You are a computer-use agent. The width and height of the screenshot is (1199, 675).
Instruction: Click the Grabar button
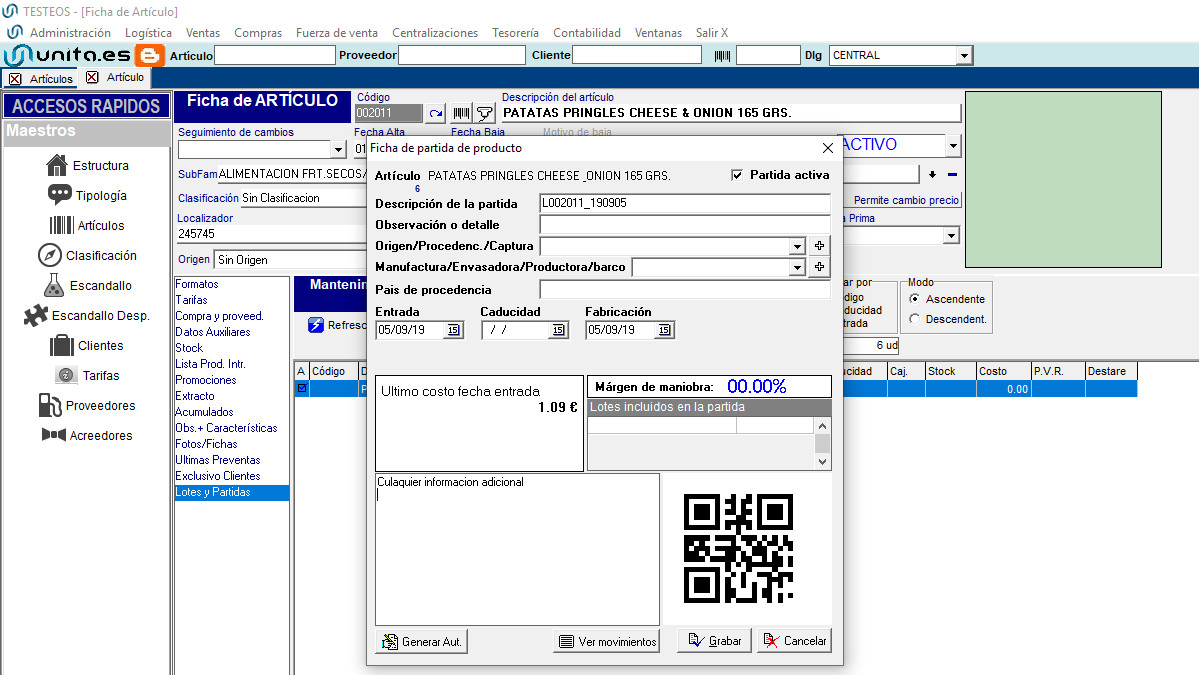point(714,641)
